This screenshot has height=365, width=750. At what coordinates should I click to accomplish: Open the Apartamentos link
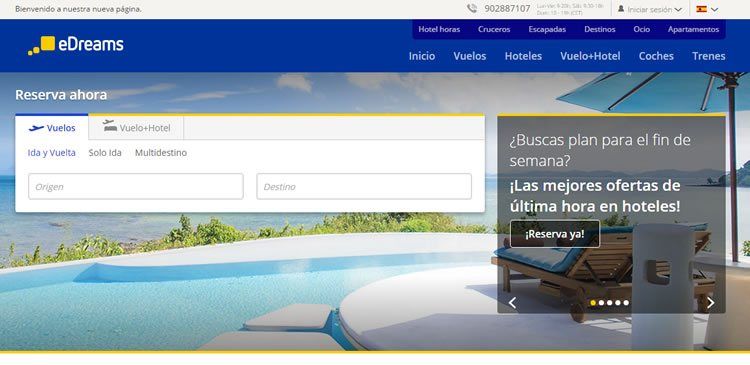(x=694, y=29)
